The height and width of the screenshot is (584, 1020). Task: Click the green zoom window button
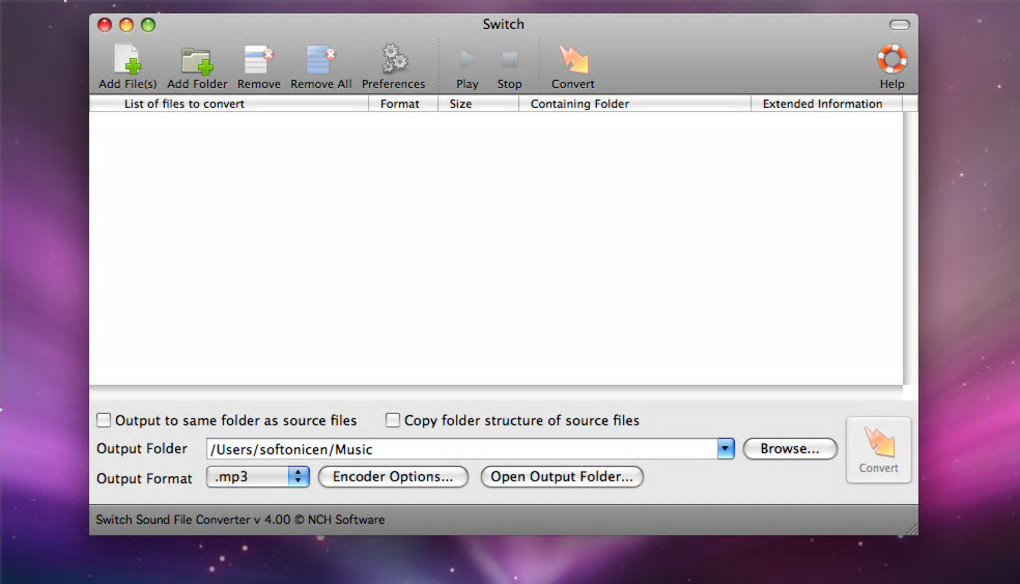click(148, 25)
